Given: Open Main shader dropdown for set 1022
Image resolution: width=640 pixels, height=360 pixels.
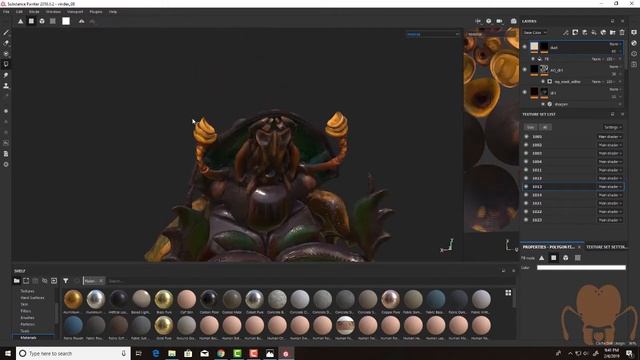Looking at the screenshot, I should click(x=610, y=211).
